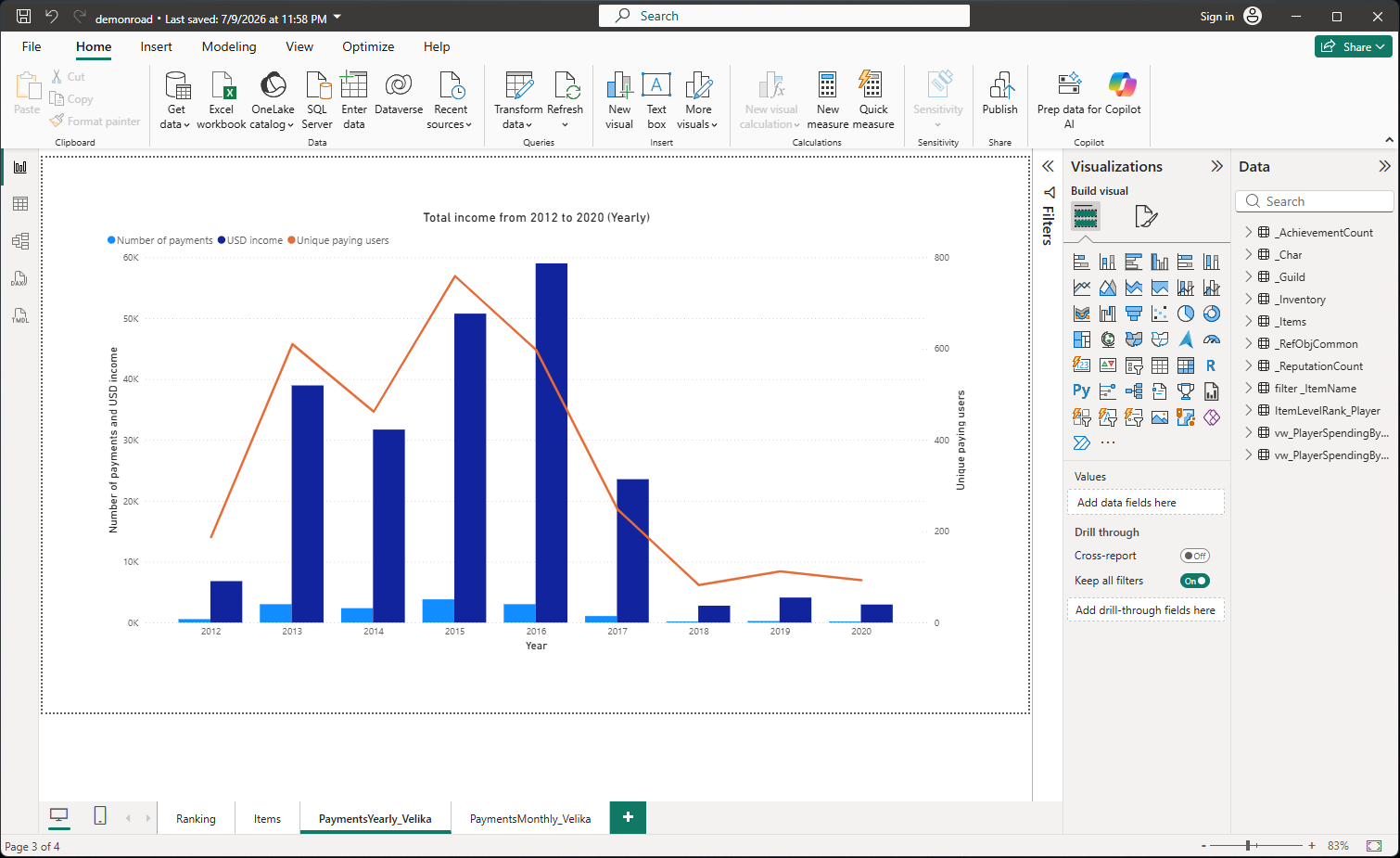Open the PaymentsMonthly_Velika page tab
This screenshot has width=1400, height=858.
530,818
